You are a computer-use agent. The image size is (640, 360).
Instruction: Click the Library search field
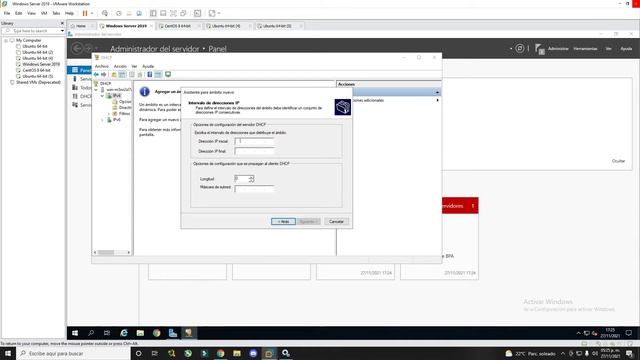point(33,31)
